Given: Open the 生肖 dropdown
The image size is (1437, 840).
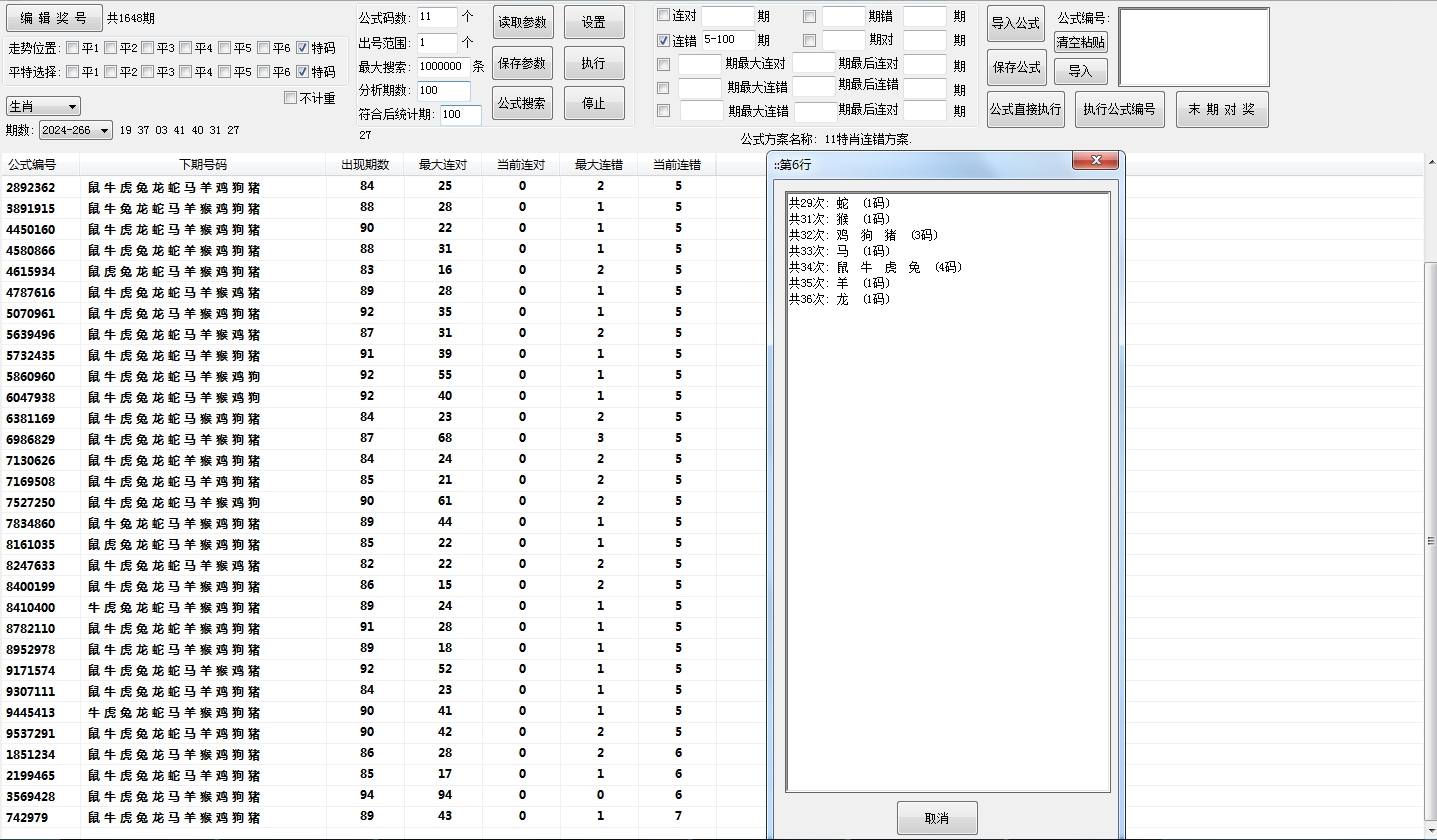Looking at the screenshot, I should tap(43, 106).
